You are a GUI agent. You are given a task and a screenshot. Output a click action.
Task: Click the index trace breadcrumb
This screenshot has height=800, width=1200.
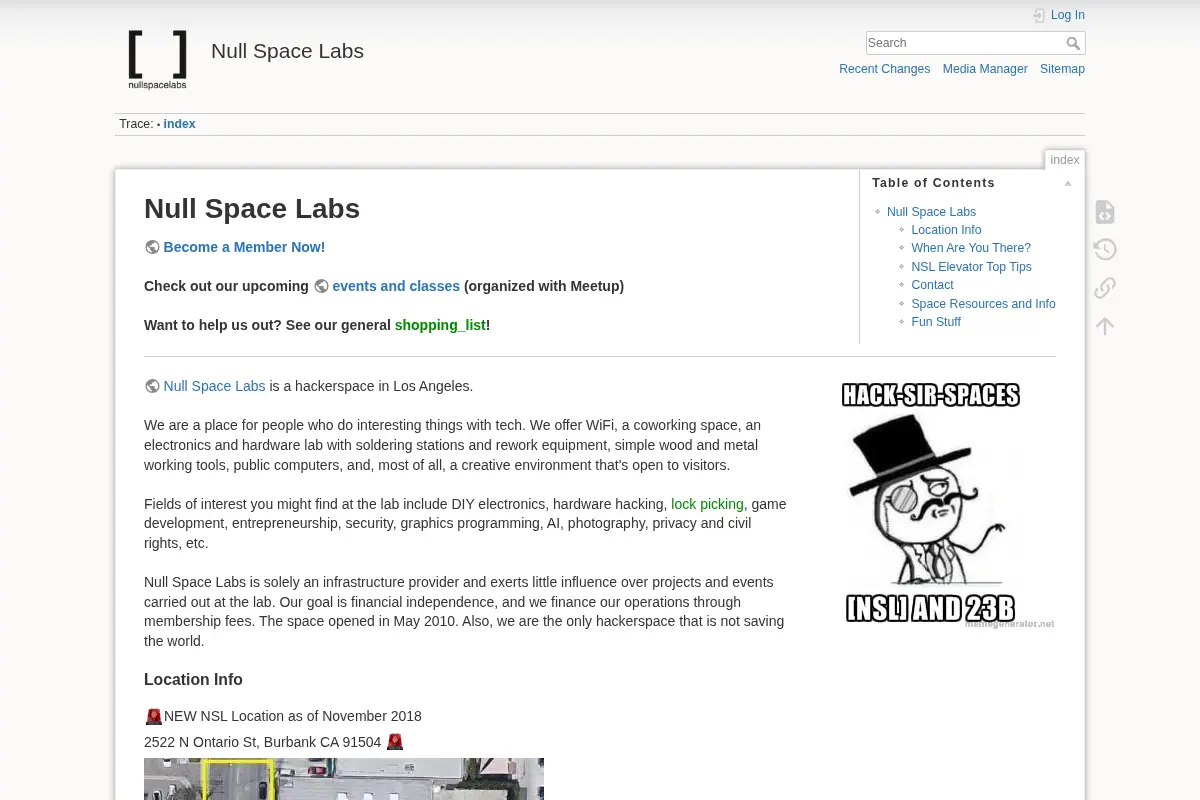pos(179,124)
